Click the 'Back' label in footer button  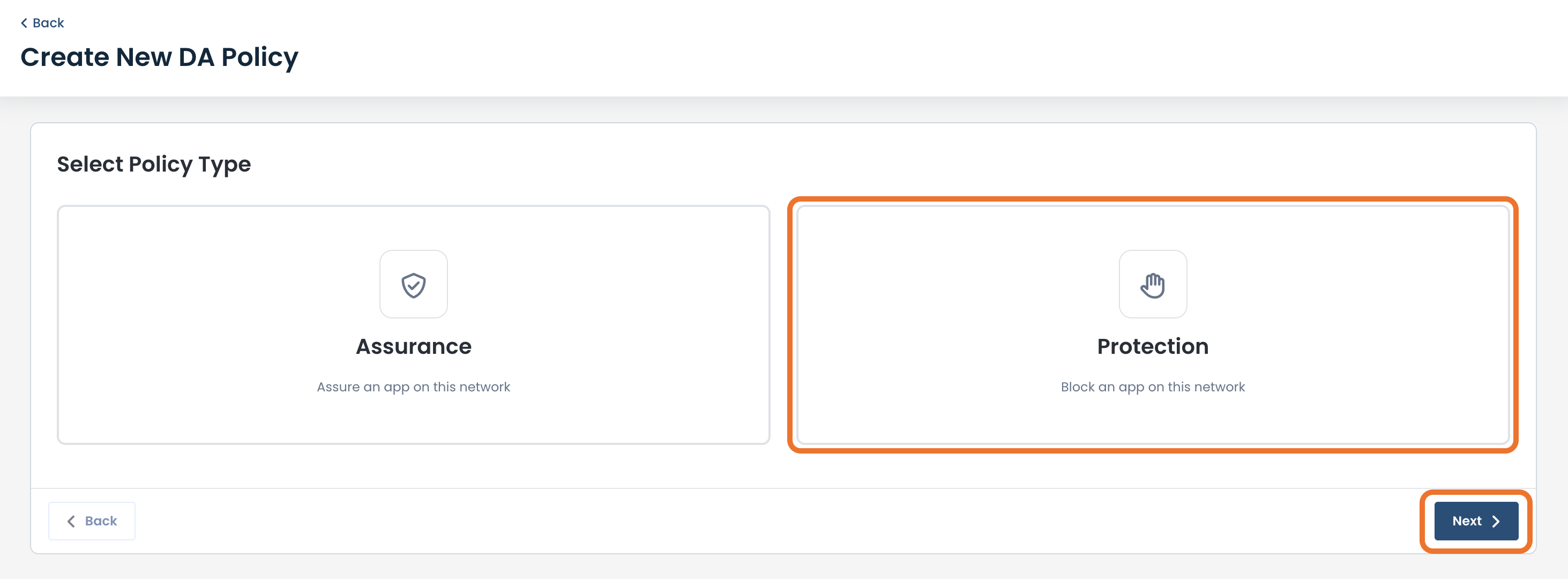pyautogui.click(x=101, y=521)
